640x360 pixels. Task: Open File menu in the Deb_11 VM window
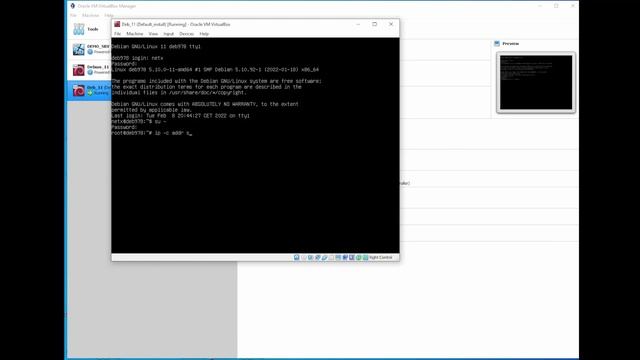pyautogui.click(x=118, y=34)
